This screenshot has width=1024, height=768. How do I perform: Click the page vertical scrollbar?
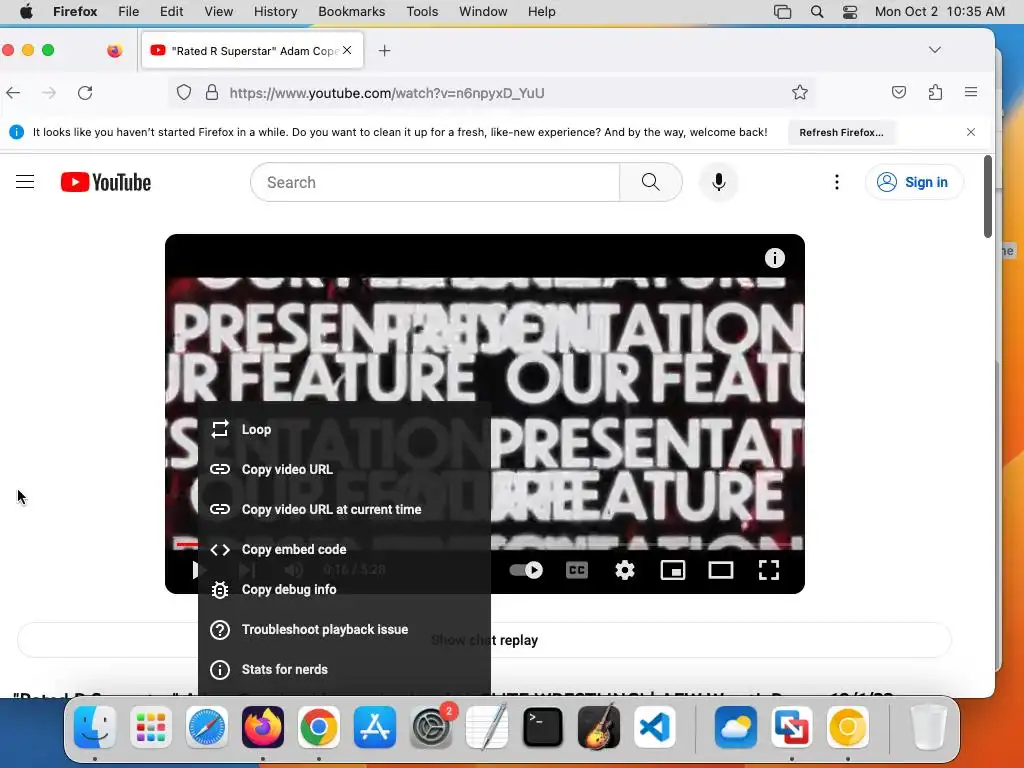click(988, 196)
